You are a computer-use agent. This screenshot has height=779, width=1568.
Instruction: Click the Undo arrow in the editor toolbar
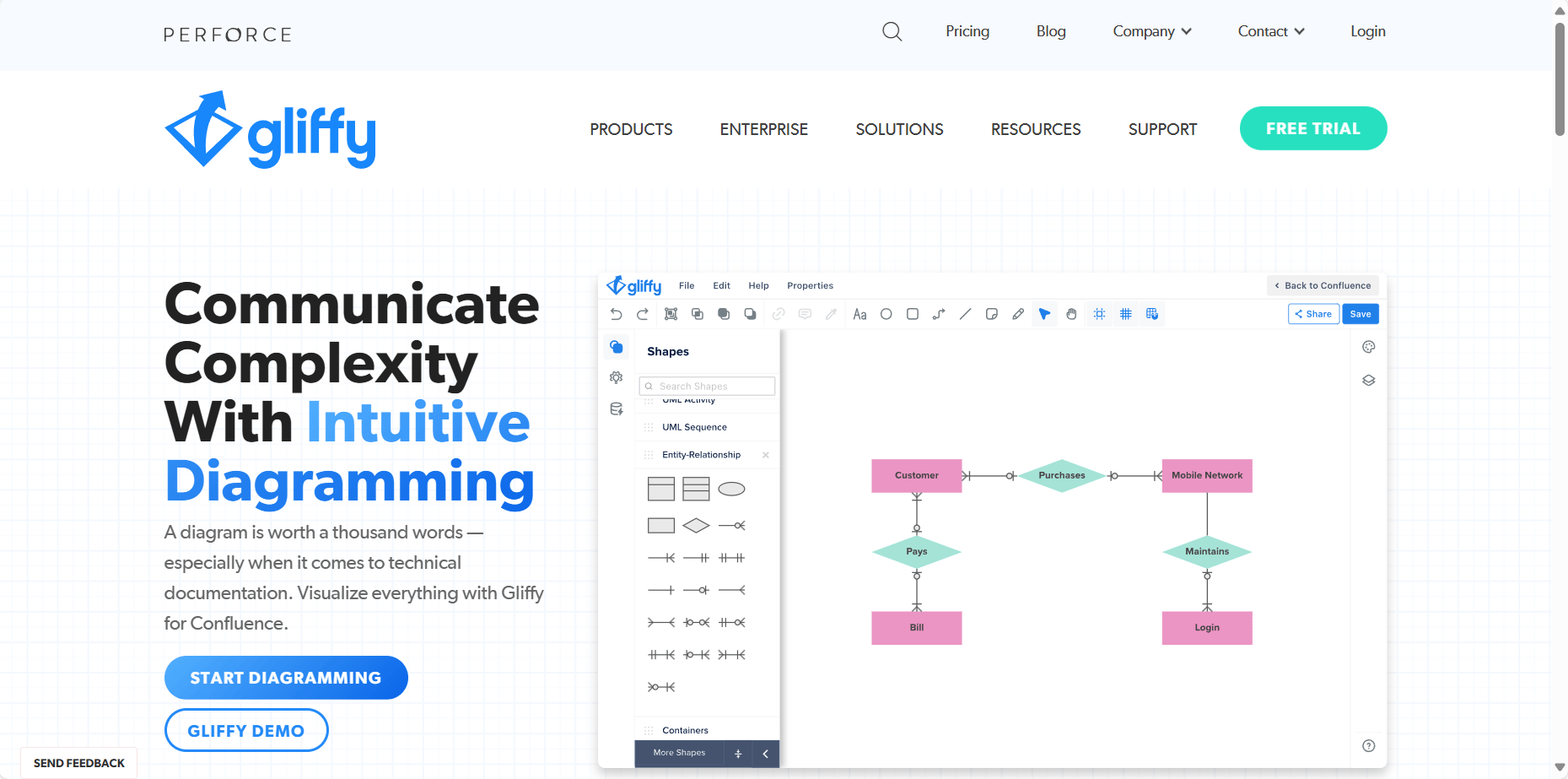tap(617, 314)
